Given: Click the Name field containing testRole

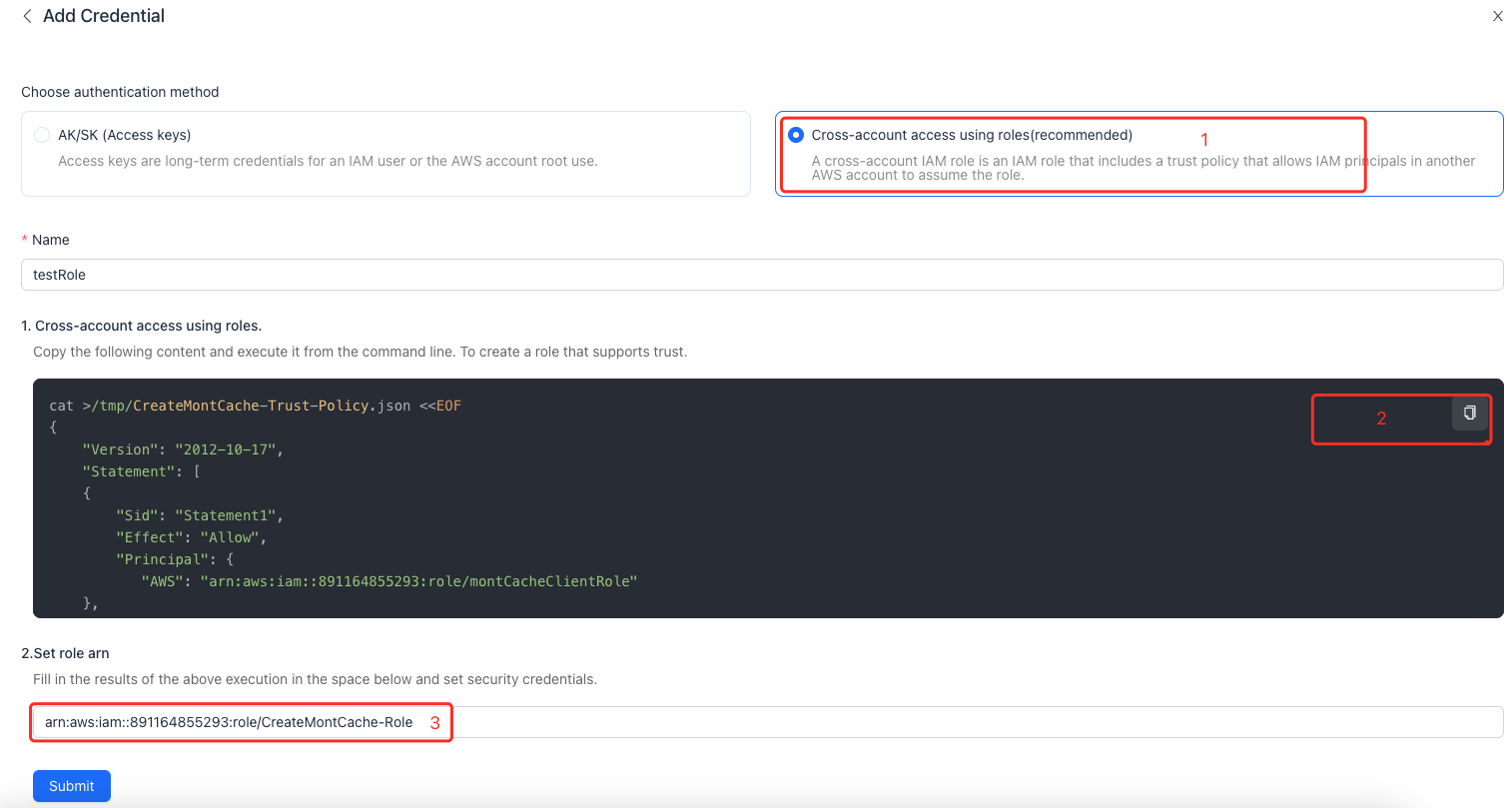Looking at the screenshot, I should (761, 275).
